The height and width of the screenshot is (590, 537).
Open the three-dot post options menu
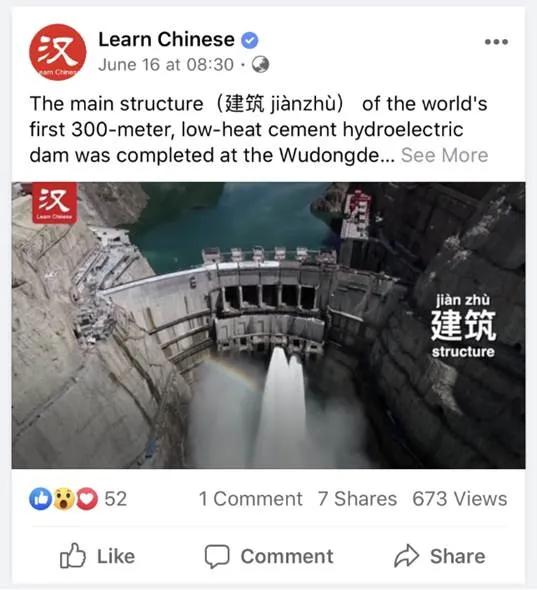496,42
